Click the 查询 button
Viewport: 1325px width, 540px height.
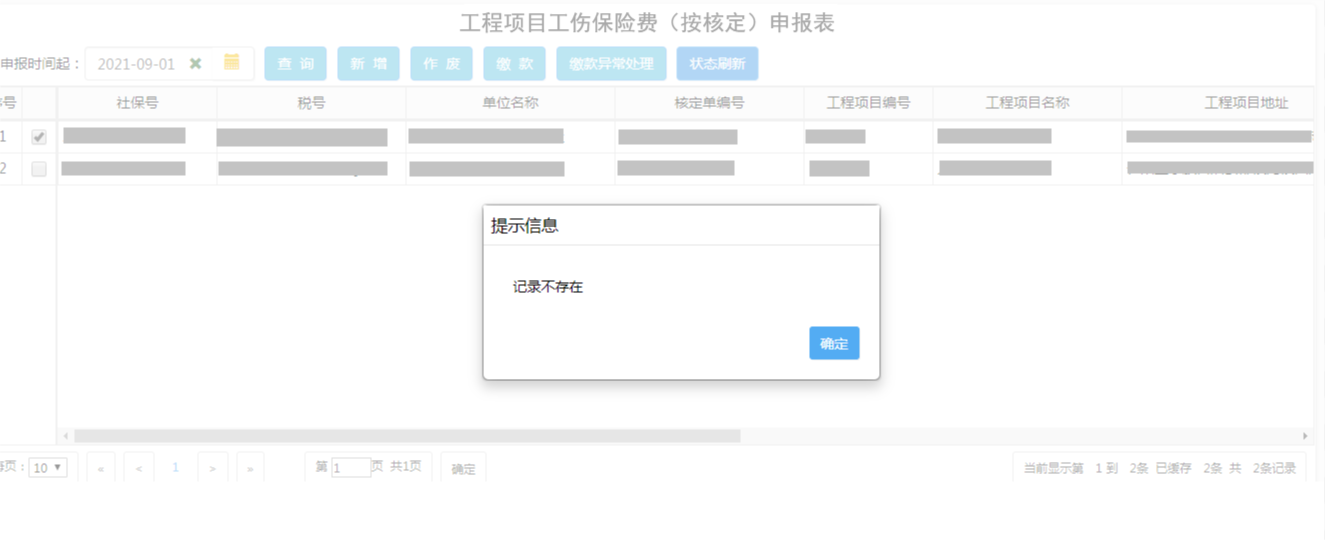[295, 64]
